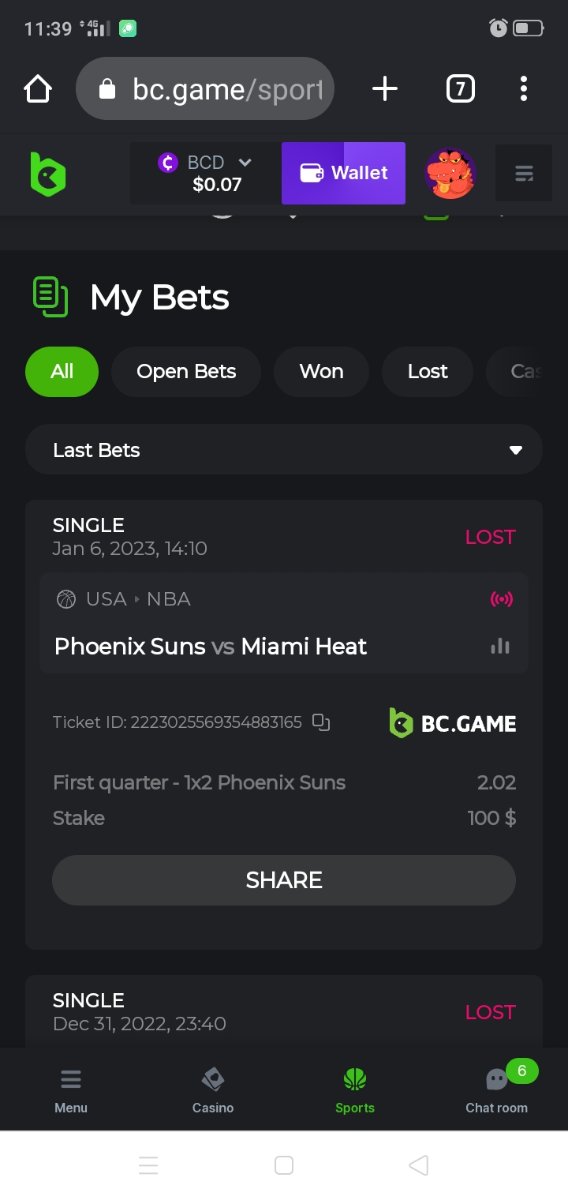The height and width of the screenshot is (1200, 568).
Task: Tap the browser home icon
Action: [38, 89]
